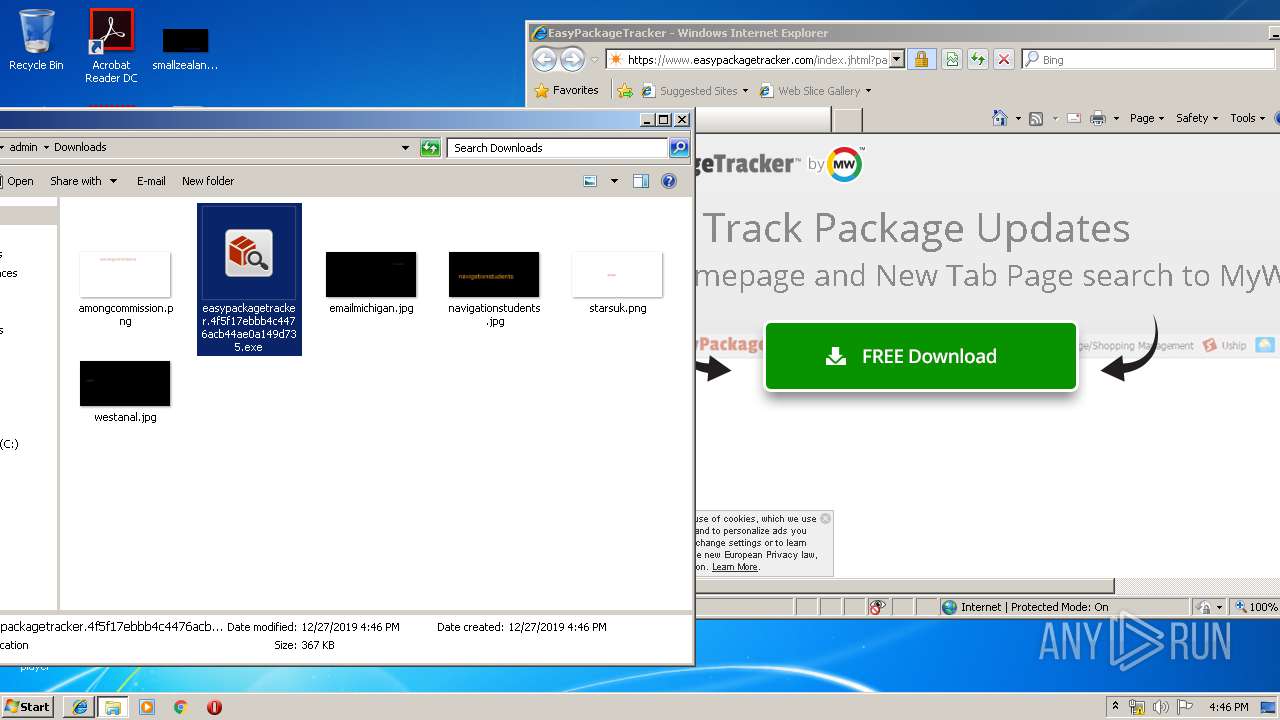This screenshot has width=1280, height=720.
Task: Open Explorer Help question mark icon
Action: [669, 181]
